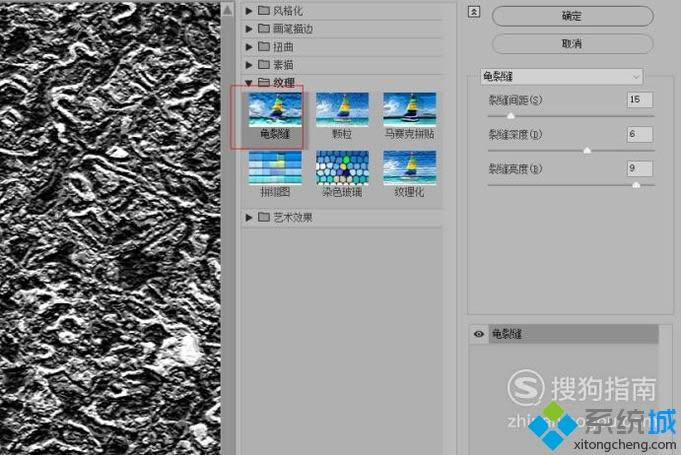Expand the 扭曲 filter folder

(x=249, y=46)
